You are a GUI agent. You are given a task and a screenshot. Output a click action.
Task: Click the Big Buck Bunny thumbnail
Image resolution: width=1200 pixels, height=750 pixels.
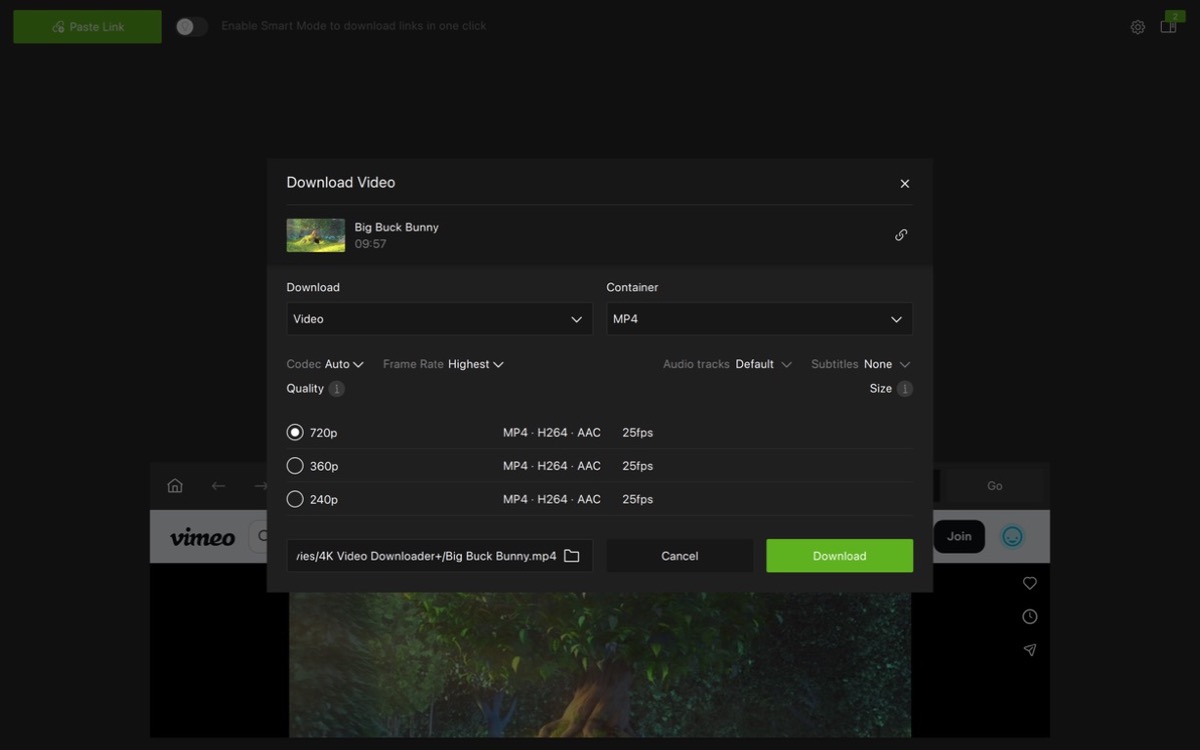click(316, 235)
